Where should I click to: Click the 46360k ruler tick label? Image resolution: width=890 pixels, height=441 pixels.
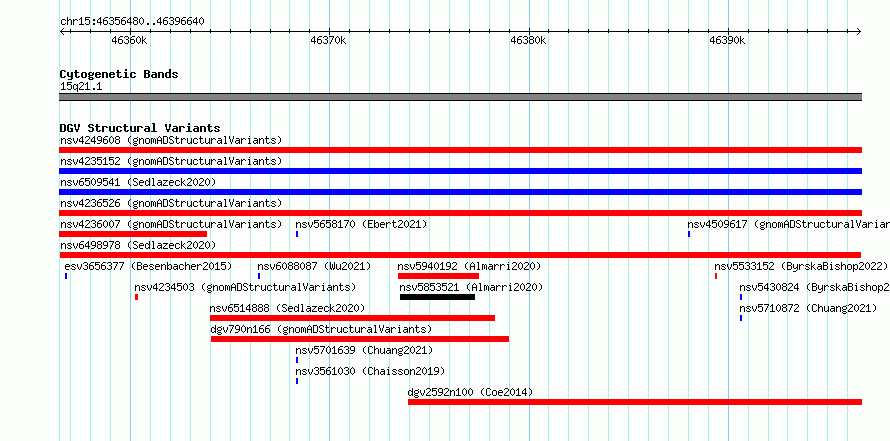(129, 40)
